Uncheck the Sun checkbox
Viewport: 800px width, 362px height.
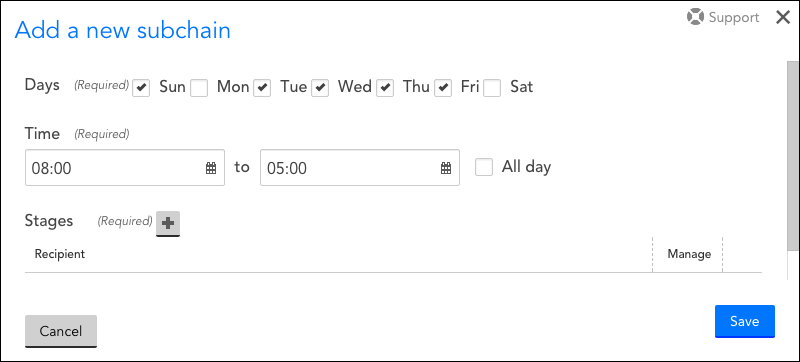141,88
